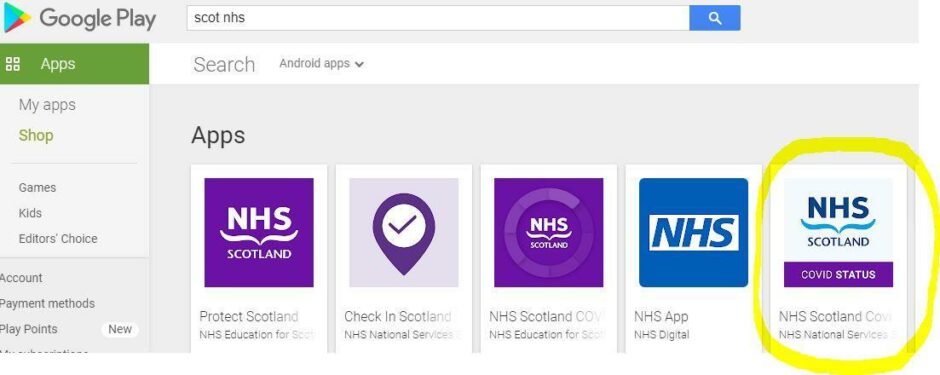Screen dimensions: 940x375
Task: Click the search field containing scot nhs
Action: (438, 18)
